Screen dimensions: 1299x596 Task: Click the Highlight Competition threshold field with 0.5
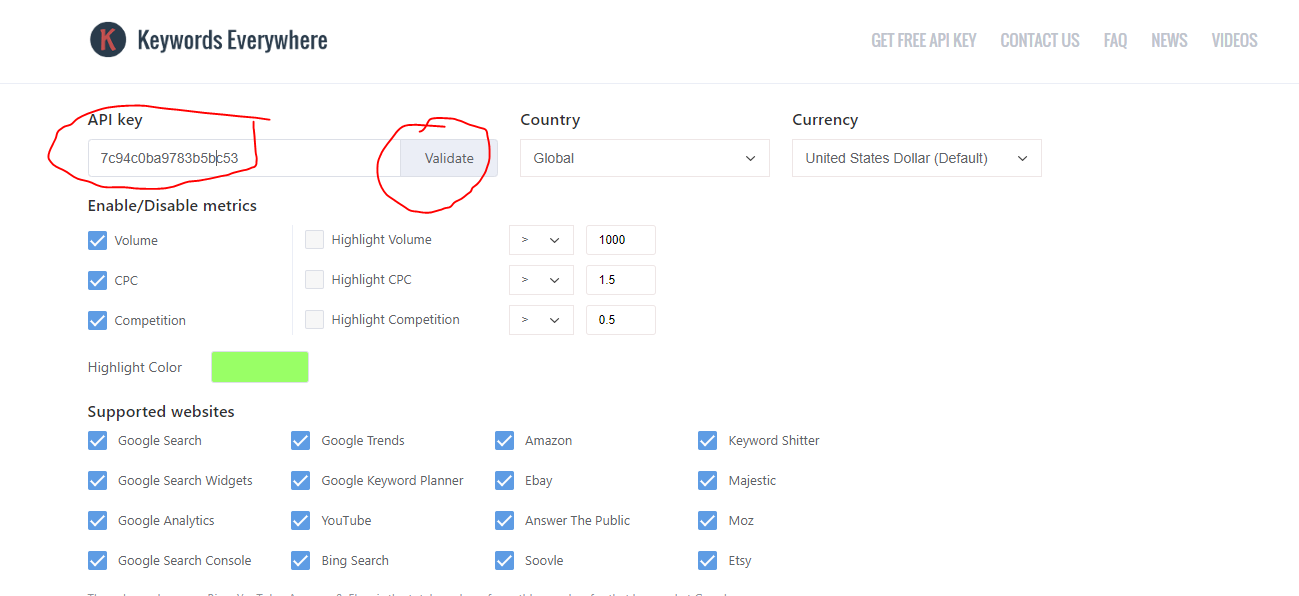(621, 320)
